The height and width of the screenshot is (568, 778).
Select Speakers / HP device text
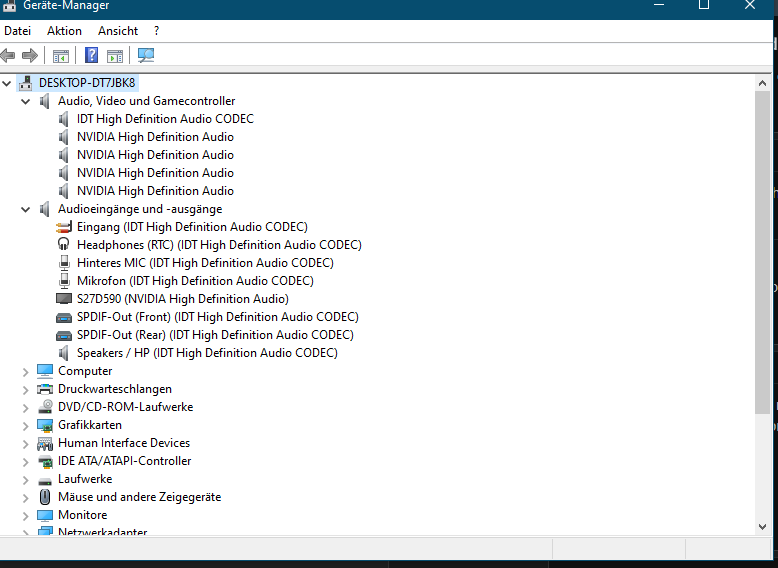[x=207, y=353]
